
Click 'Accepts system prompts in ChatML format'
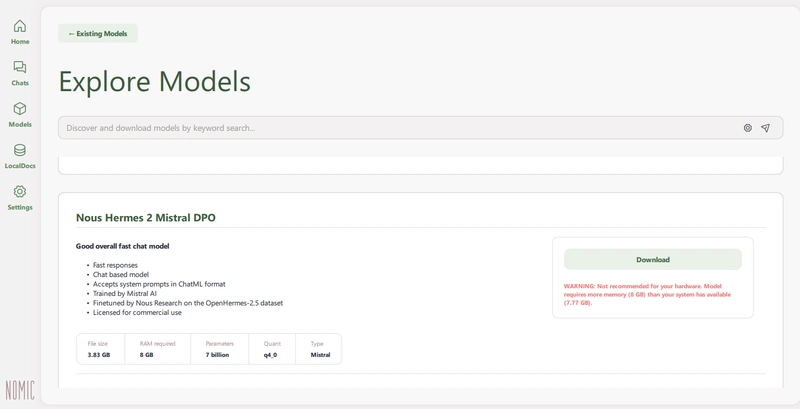159,284
